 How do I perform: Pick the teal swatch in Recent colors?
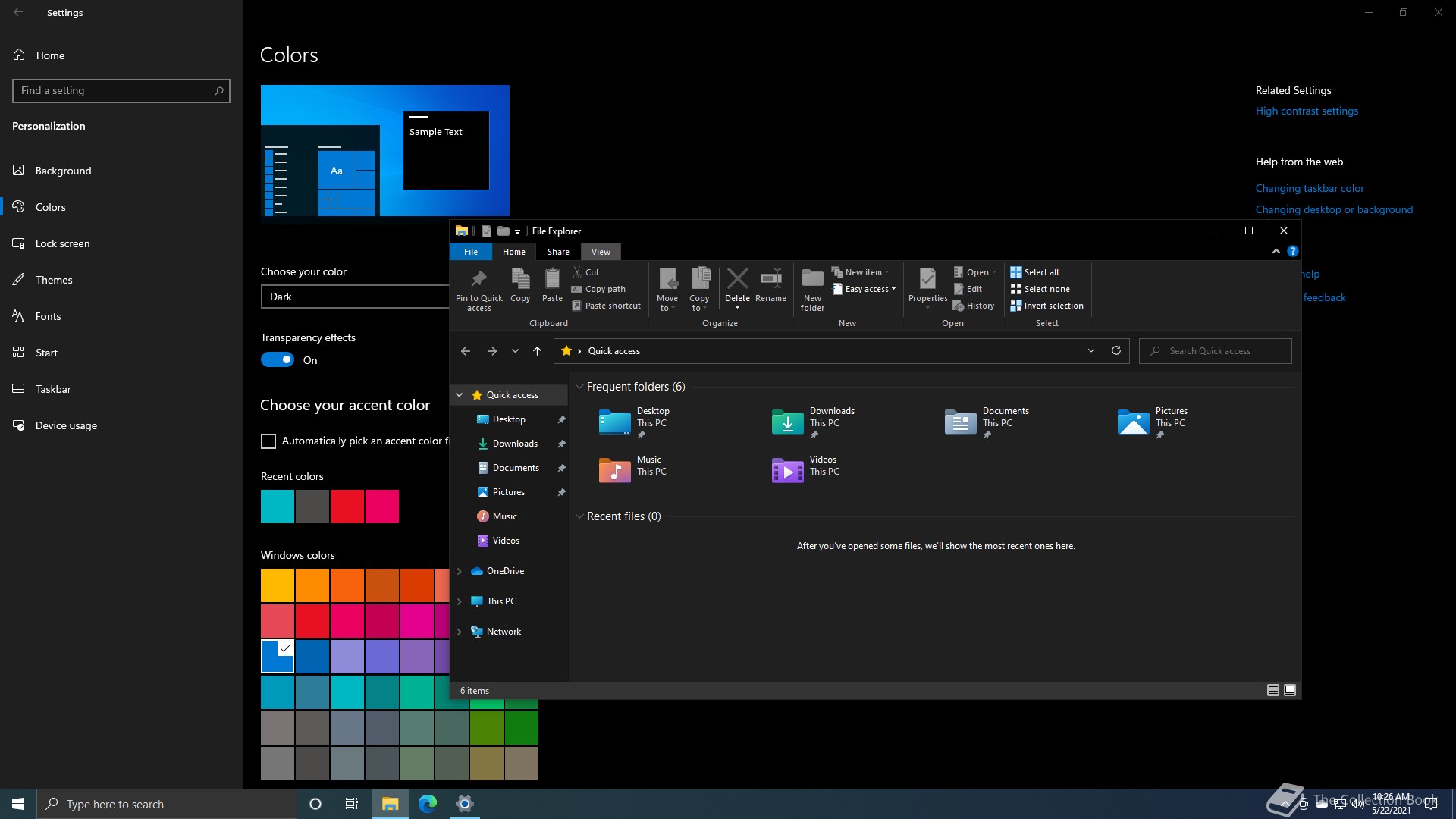coord(278,507)
